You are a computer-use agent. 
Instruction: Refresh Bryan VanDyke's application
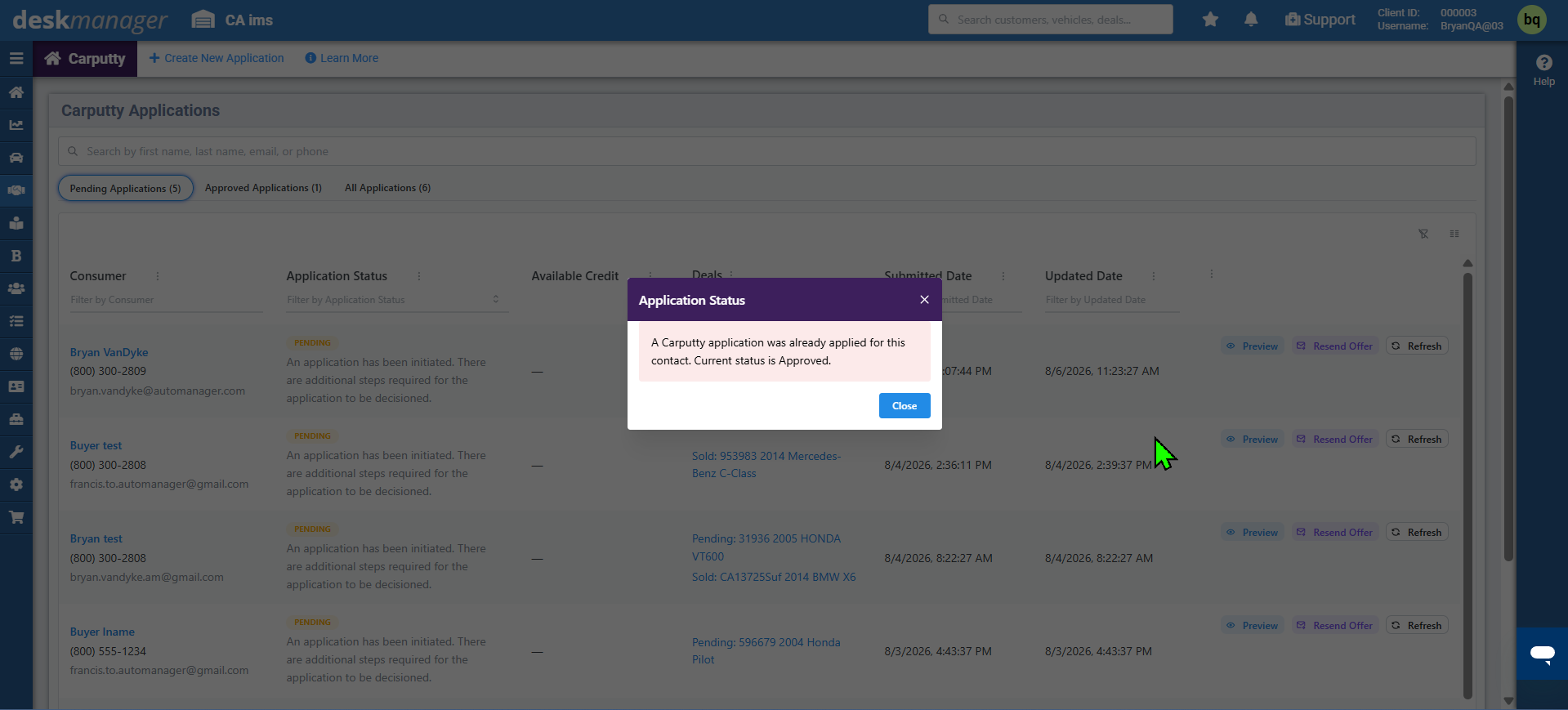point(1417,346)
